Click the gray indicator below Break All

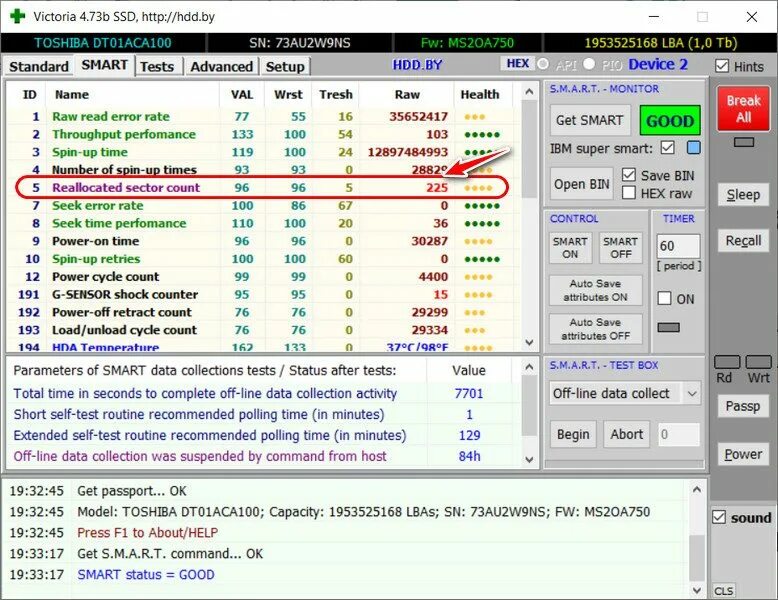pos(744,142)
